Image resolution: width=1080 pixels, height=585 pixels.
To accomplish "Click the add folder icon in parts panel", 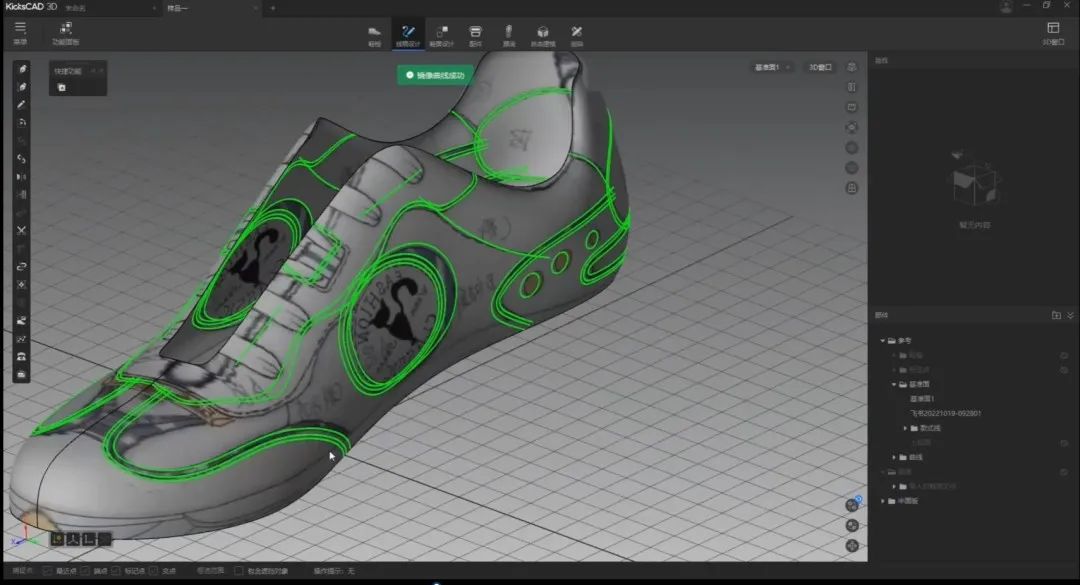I will click(1056, 315).
